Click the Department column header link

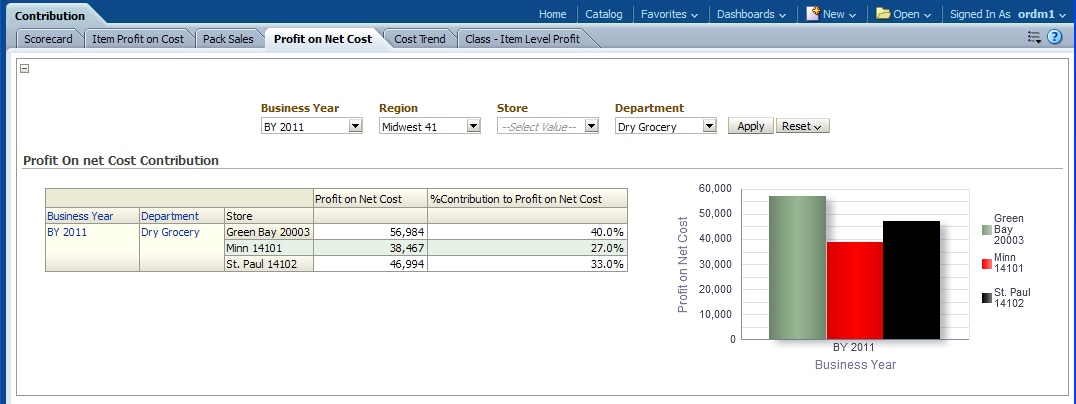point(170,215)
